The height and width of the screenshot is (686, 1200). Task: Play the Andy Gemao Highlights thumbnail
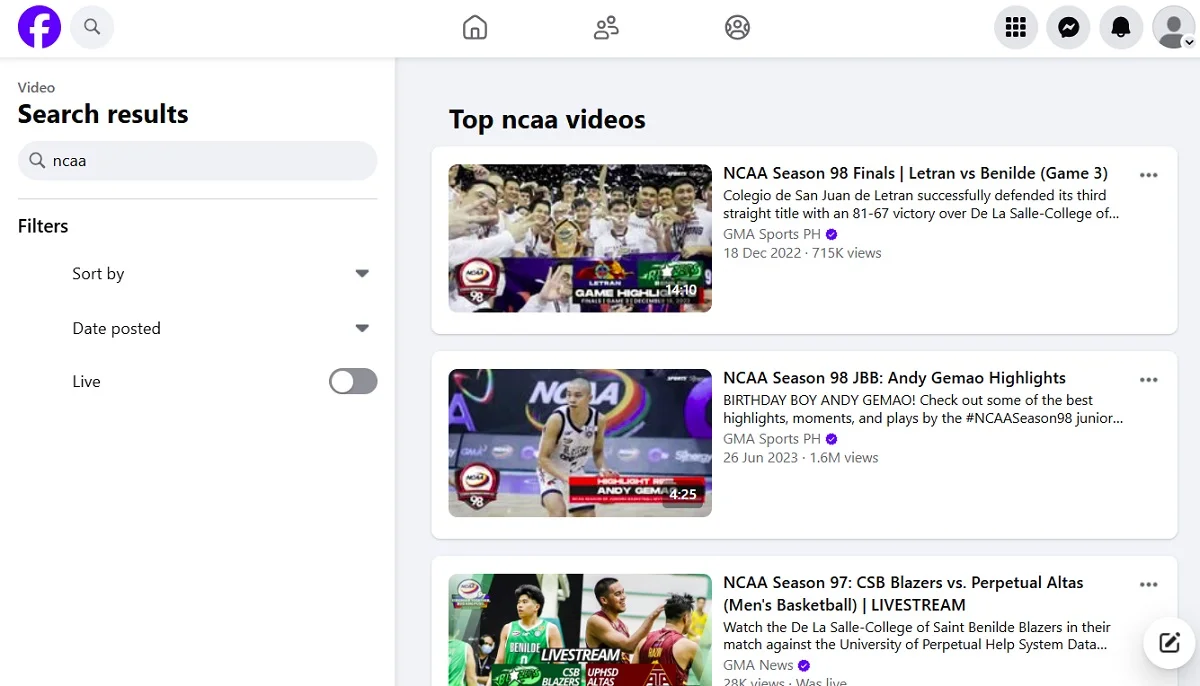pos(580,443)
